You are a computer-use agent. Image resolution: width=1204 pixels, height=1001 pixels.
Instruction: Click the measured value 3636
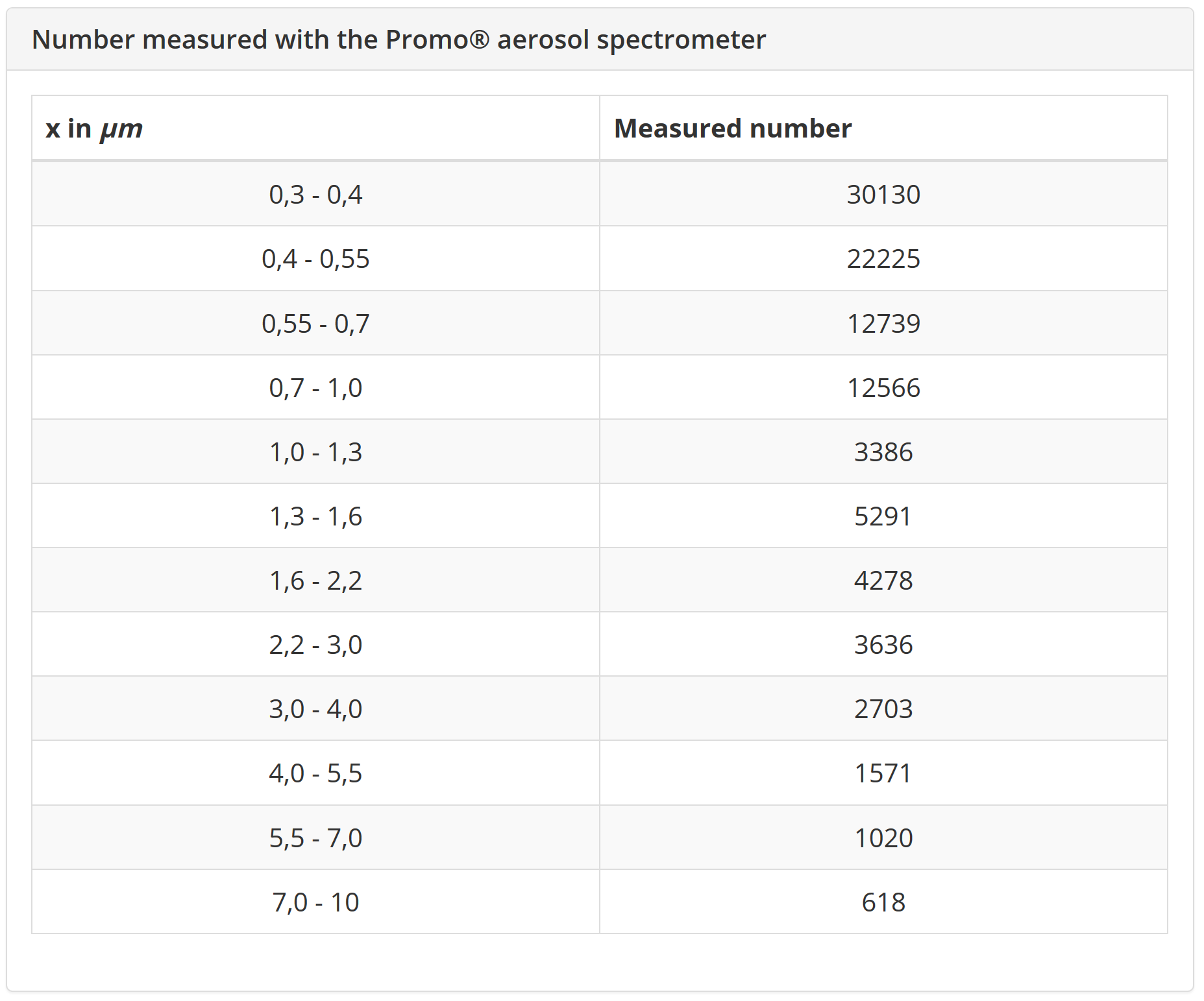[x=883, y=644]
